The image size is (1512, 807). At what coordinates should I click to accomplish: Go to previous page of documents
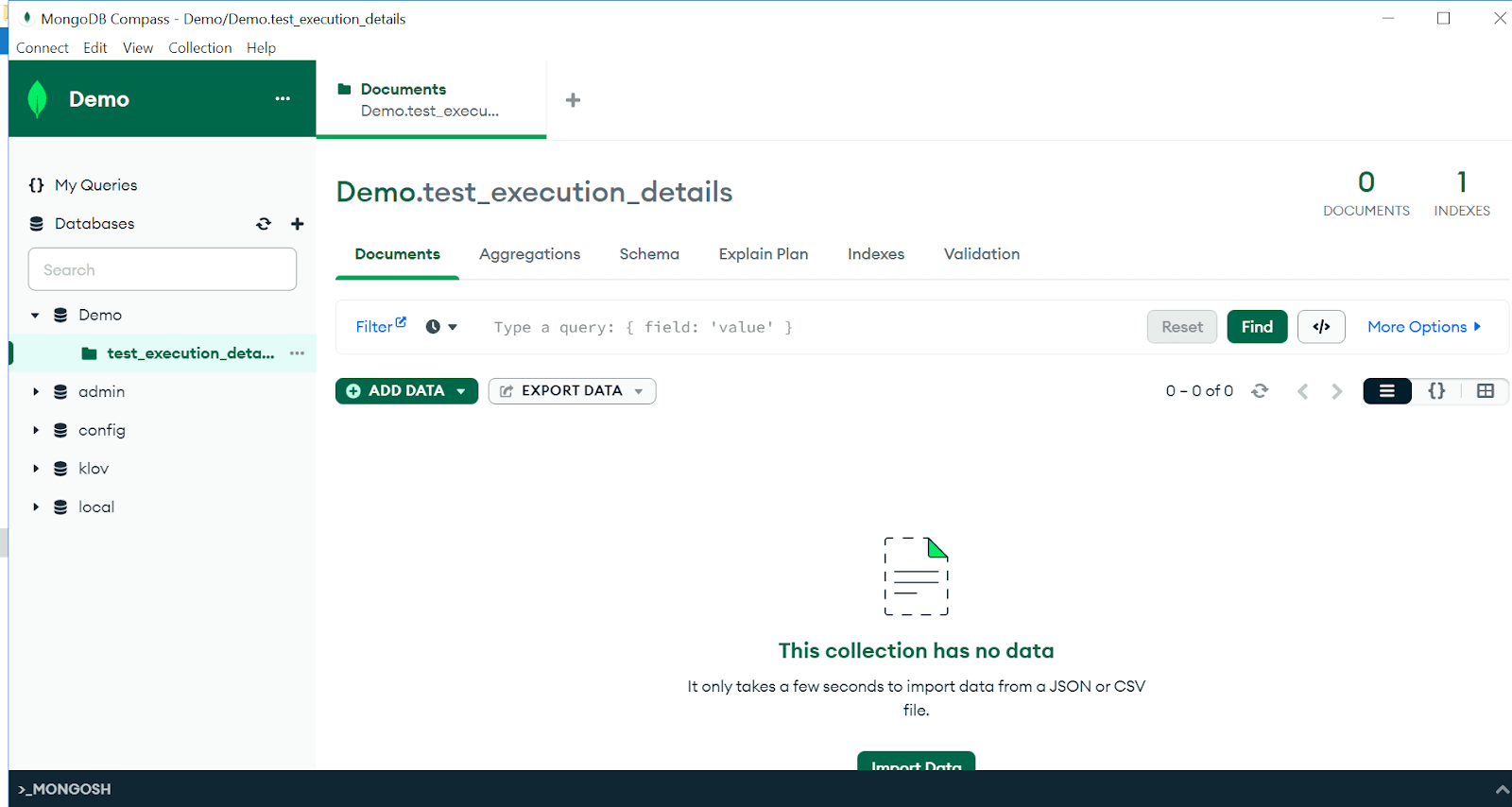[x=1303, y=391]
